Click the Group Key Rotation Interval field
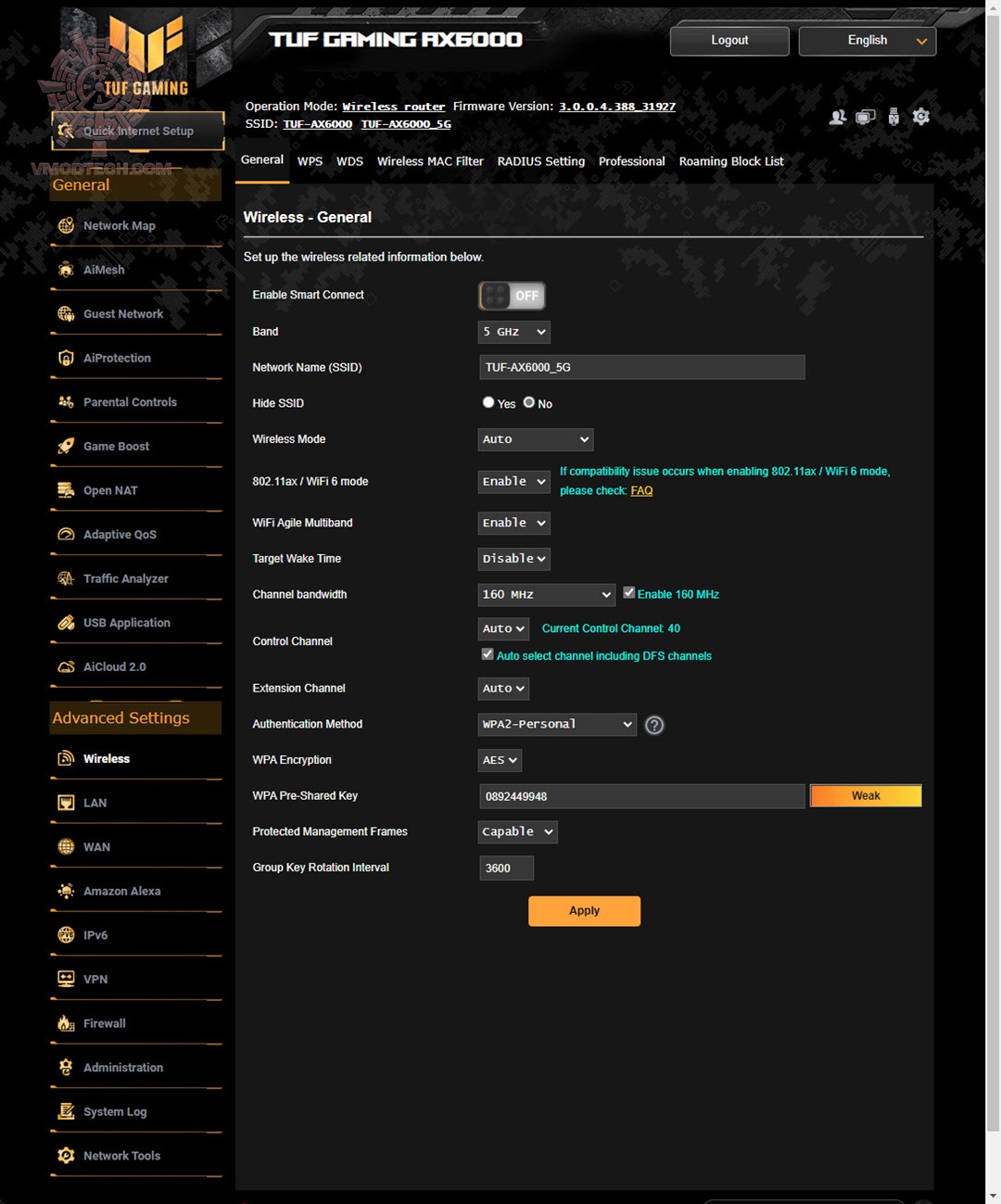 (506, 868)
